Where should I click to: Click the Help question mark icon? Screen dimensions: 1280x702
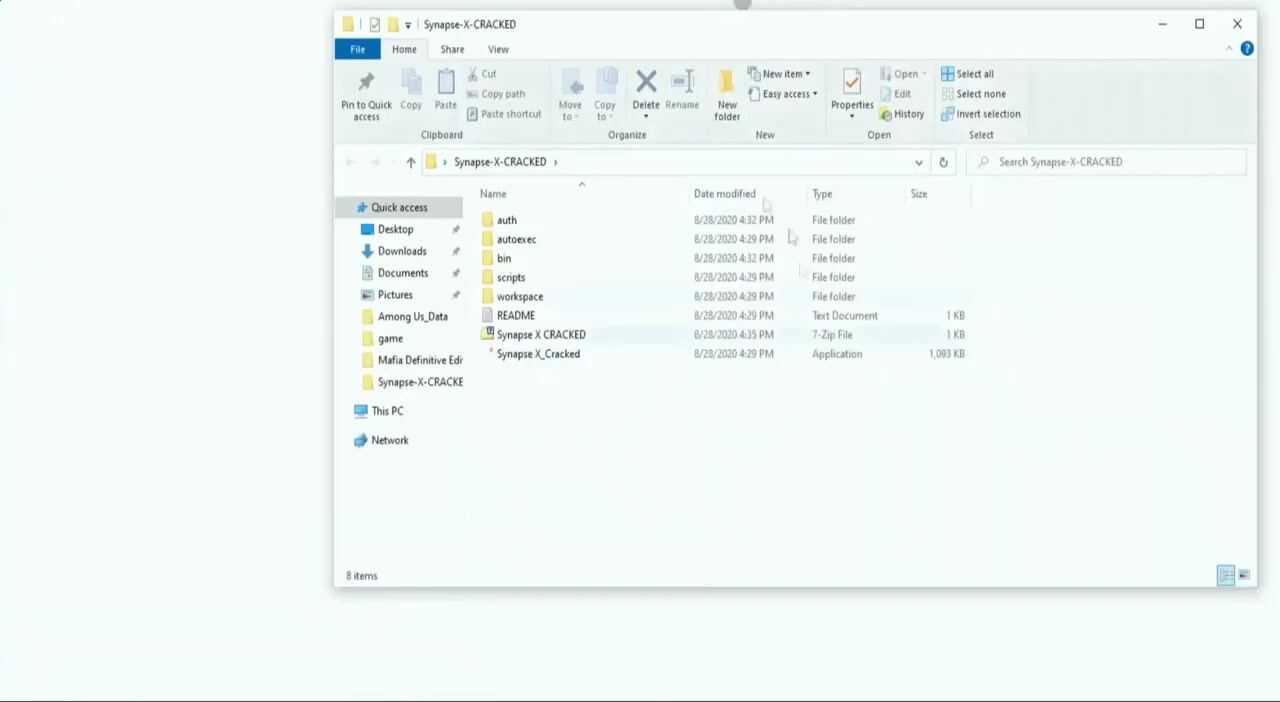pyautogui.click(x=1247, y=49)
